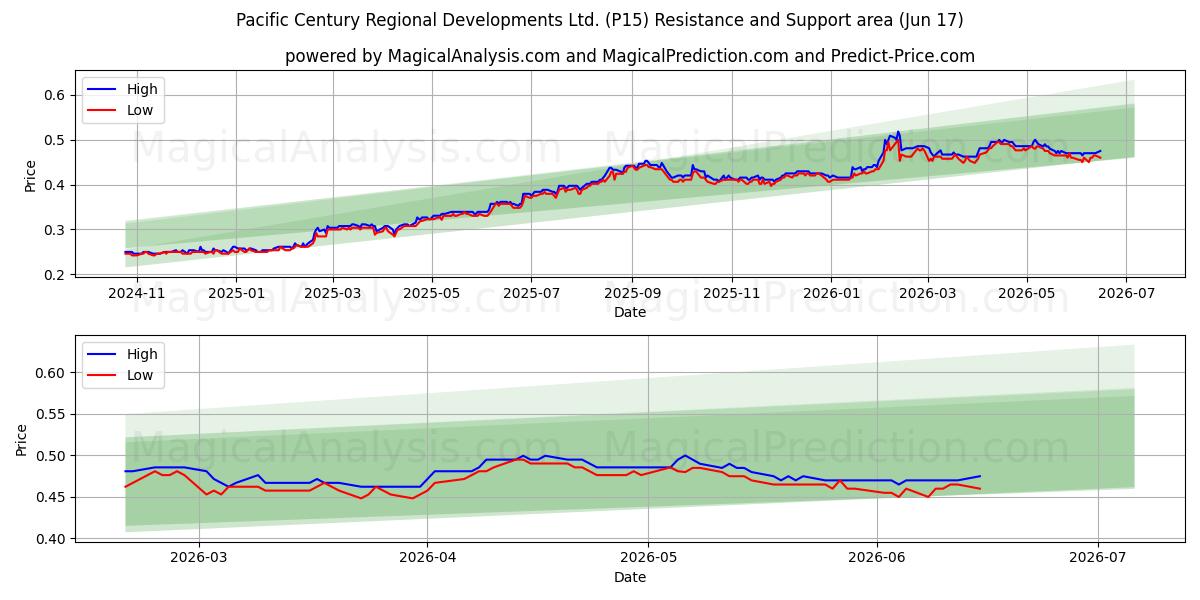
Task: Click the '2026-01' x-axis label in the top chart
Action: pos(831,293)
